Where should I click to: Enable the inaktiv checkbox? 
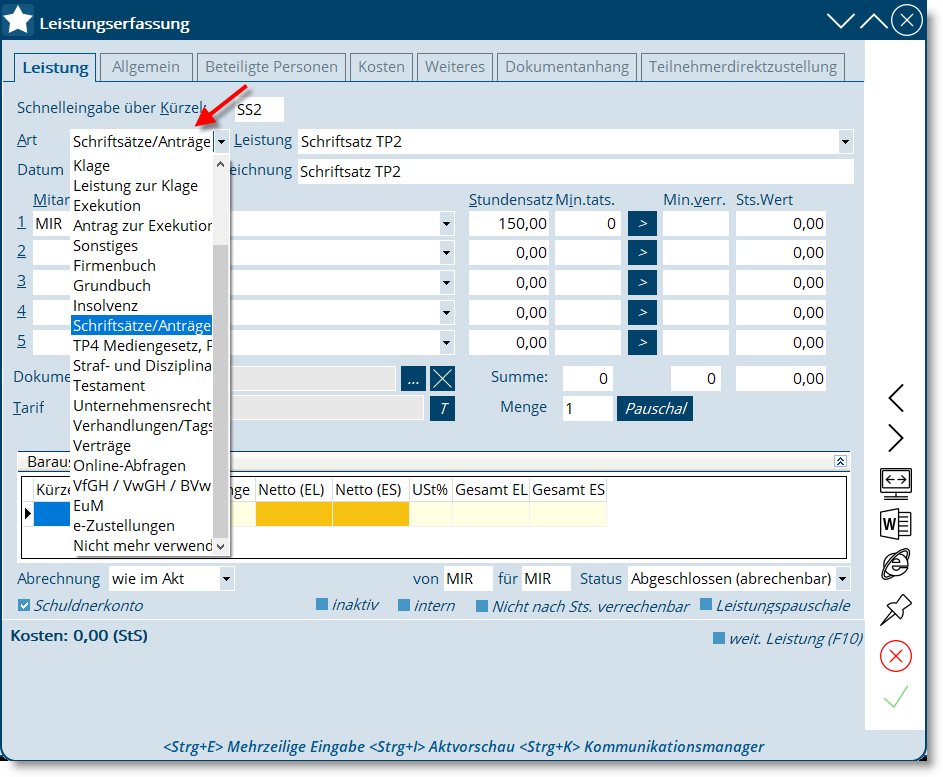point(322,606)
